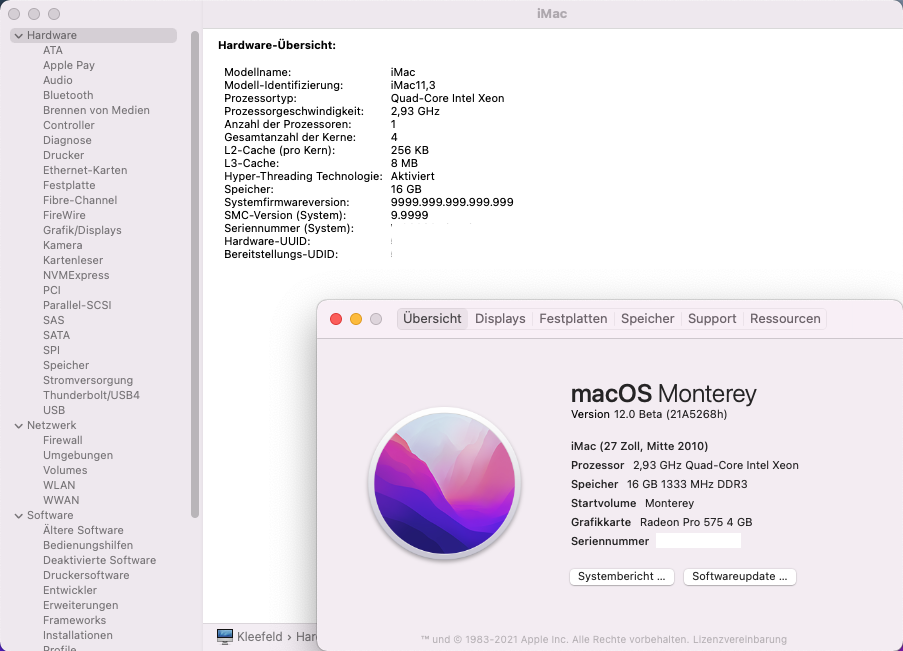
Task: Select Controller in the sidebar
Action: (69, 125)
